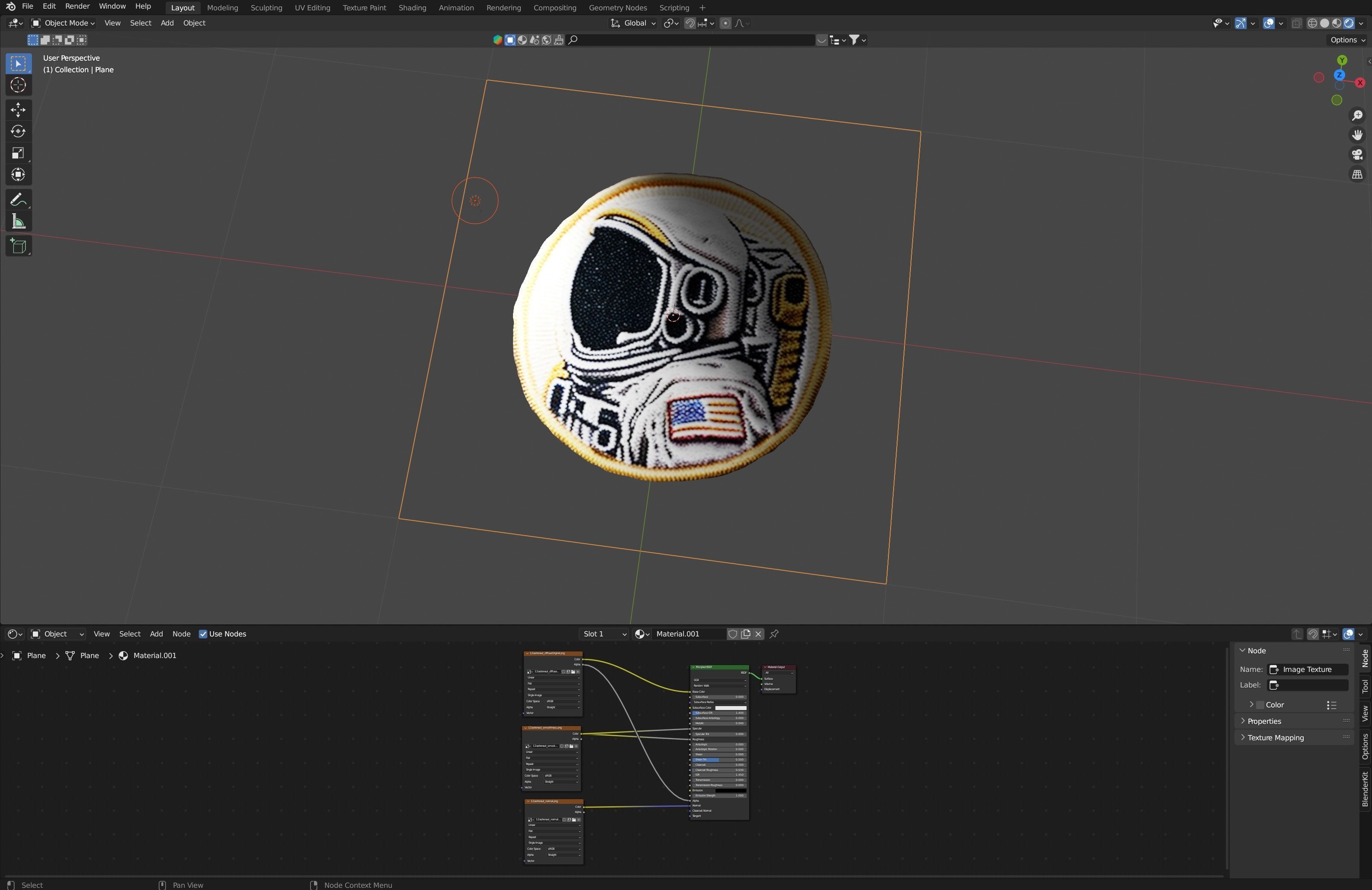The height and width of the screenshot is (890, 1372).
Task: Duplicate material with the new-material copy icon
Action: 745,634
